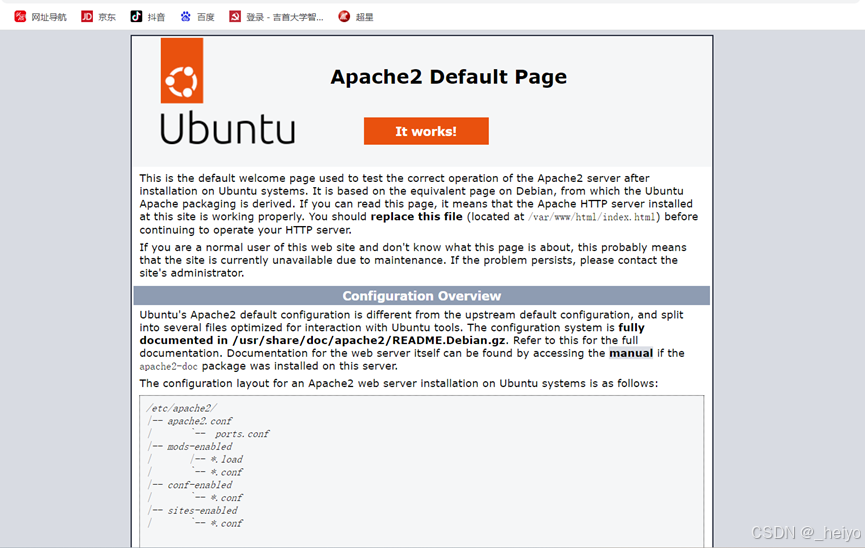
Task: Click the 'Configuration Overview' section header
Action: pos(421,296)
